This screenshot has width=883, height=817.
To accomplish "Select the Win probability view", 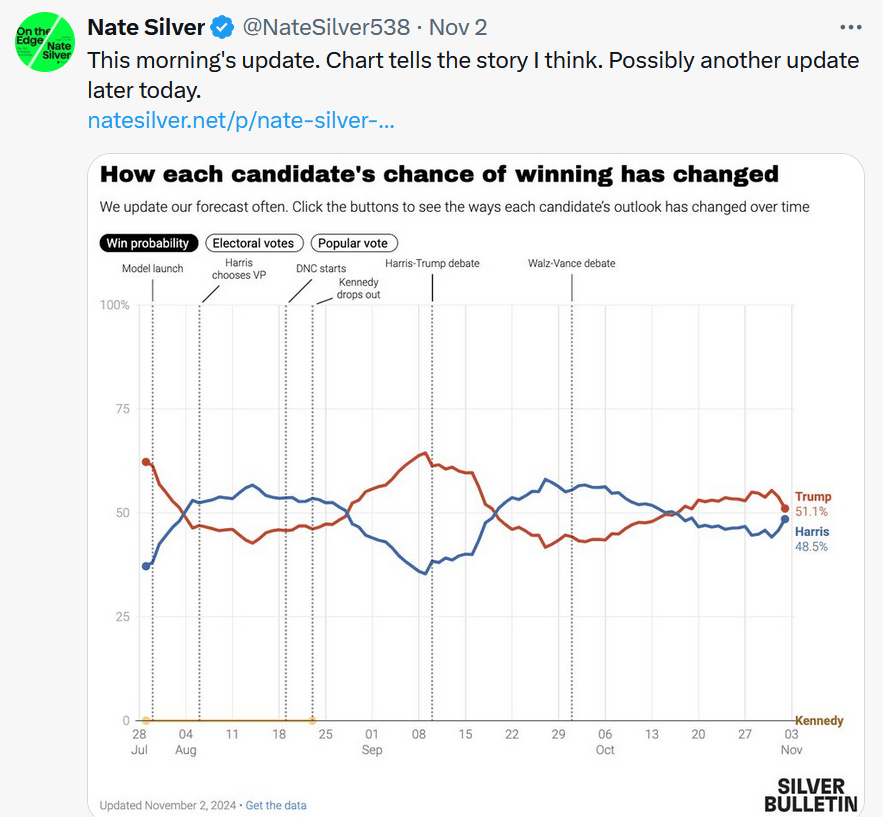I will 147,243.
